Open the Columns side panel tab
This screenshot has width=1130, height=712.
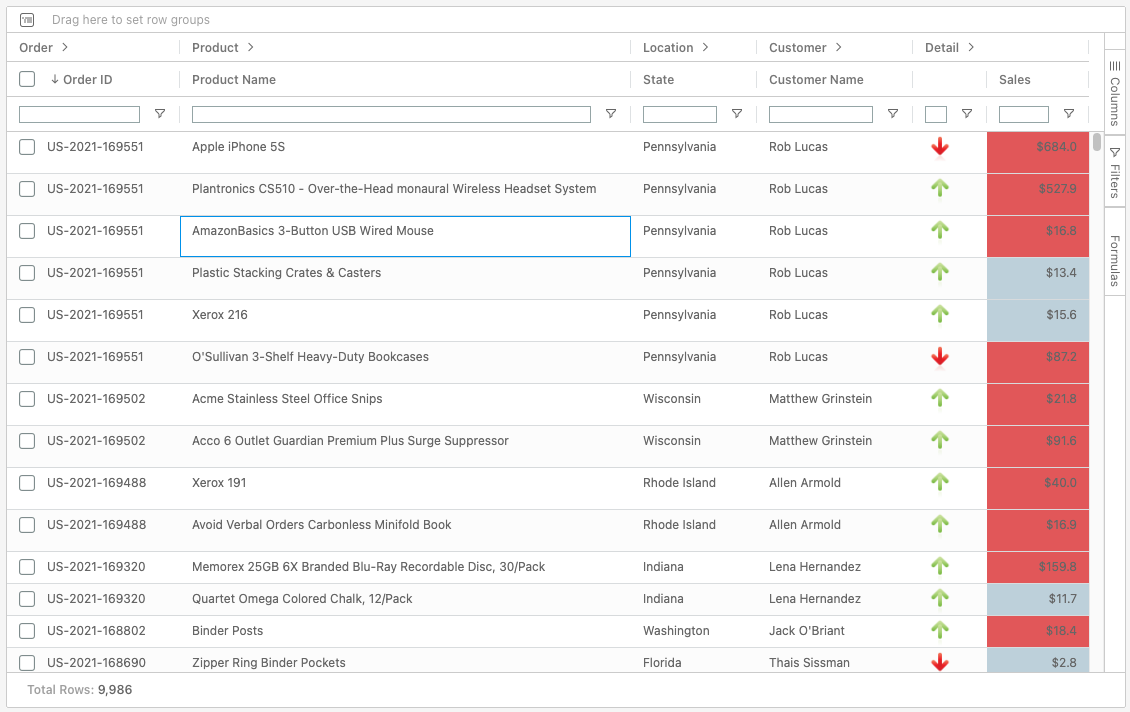(x=1115, y=92)
